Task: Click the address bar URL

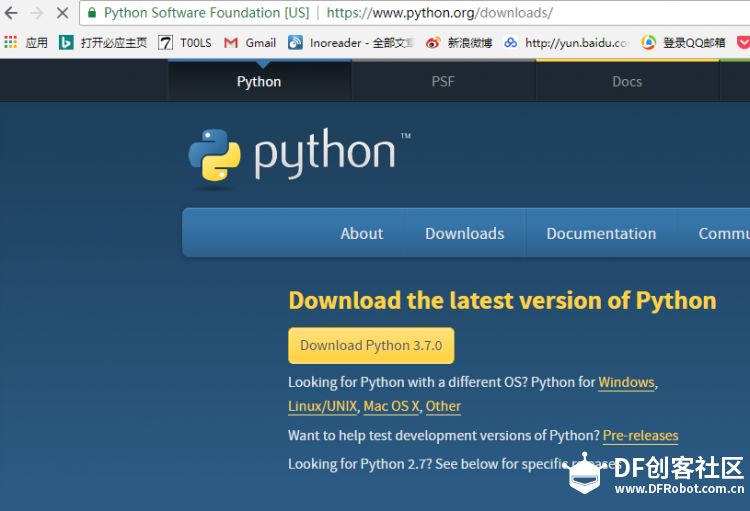Action: point(440,13)
